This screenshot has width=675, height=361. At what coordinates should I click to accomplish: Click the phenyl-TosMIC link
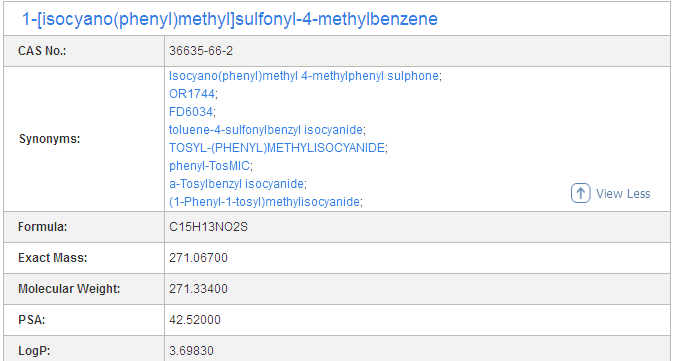point(209,166)
